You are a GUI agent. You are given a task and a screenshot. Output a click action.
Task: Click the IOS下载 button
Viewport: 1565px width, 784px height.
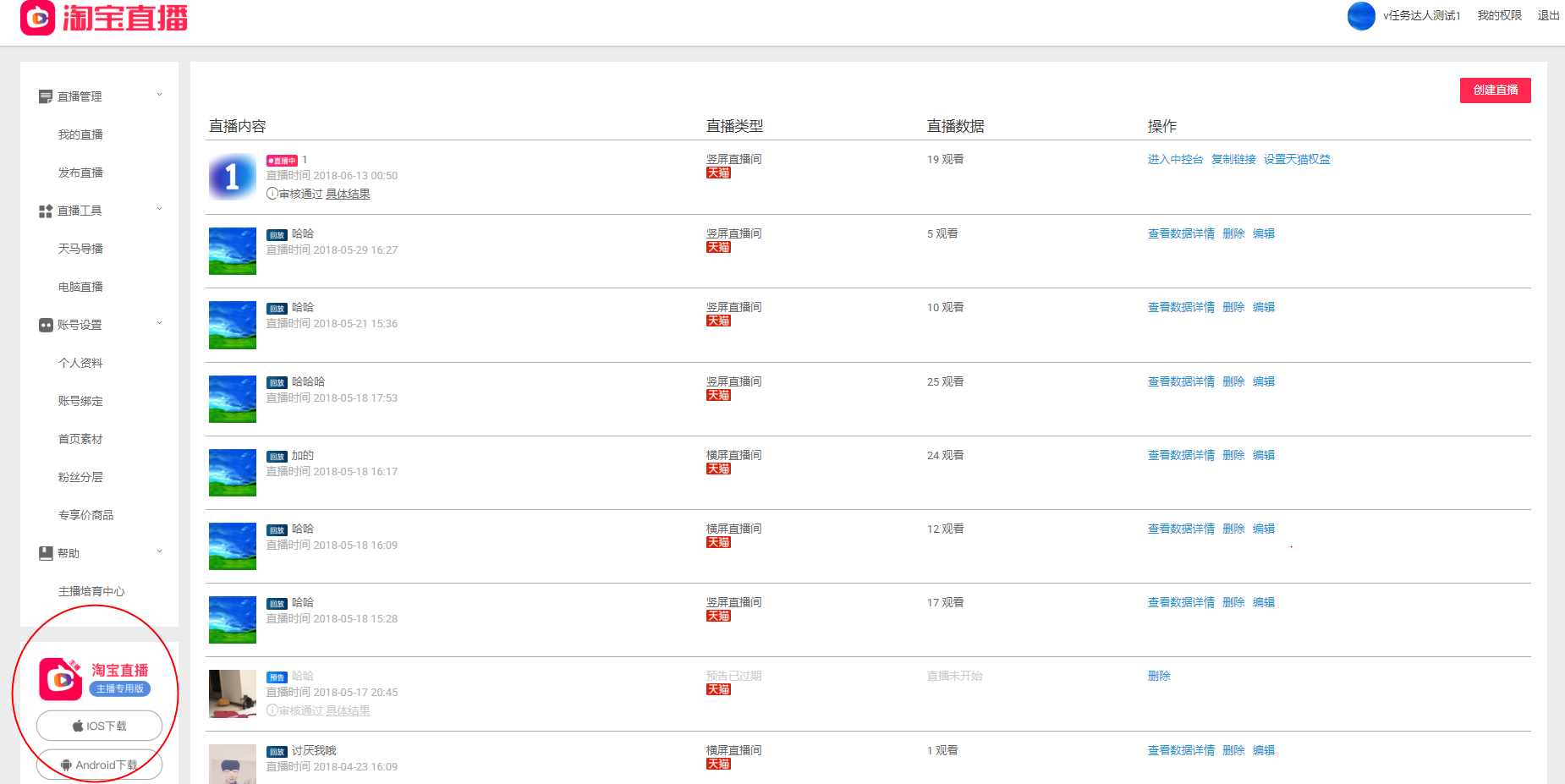[x=99, y=726]
